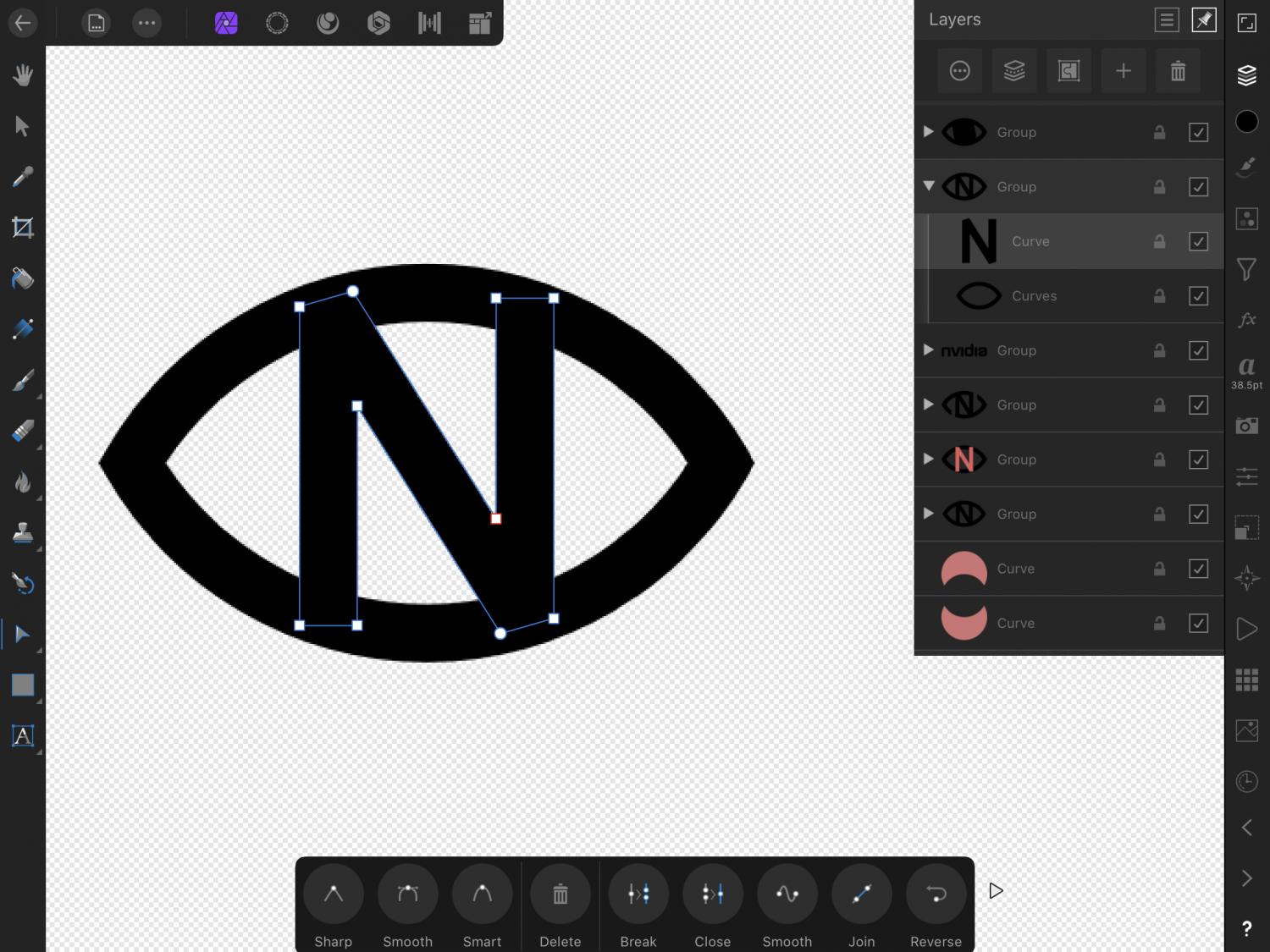This screenshot has height=952, width=1270.
Task: Open layer options circled-dots button
Action: tap(960, 71)
